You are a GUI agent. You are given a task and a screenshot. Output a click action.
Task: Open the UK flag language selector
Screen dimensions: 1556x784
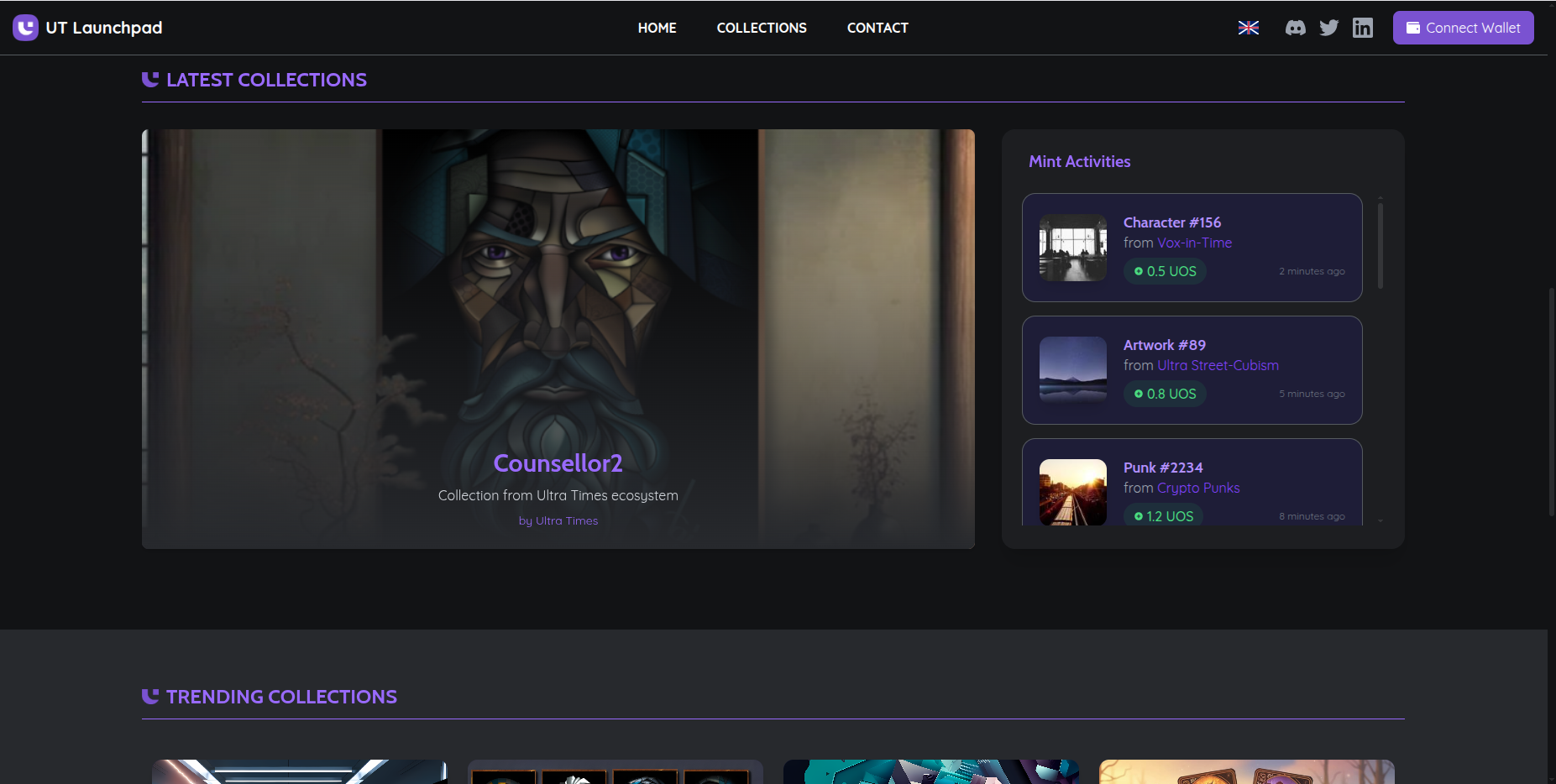(1248, 28)
